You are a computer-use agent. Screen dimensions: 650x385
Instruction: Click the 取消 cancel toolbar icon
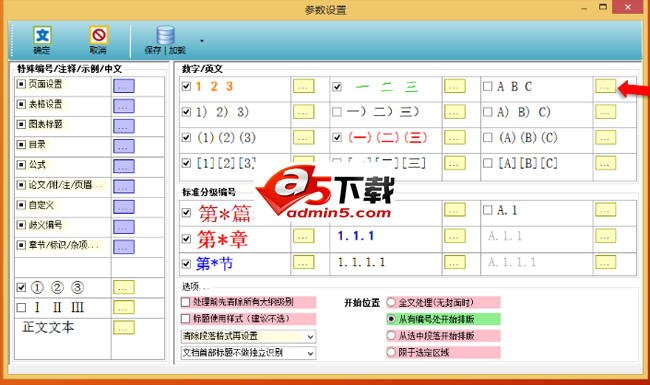pos(98,36)
